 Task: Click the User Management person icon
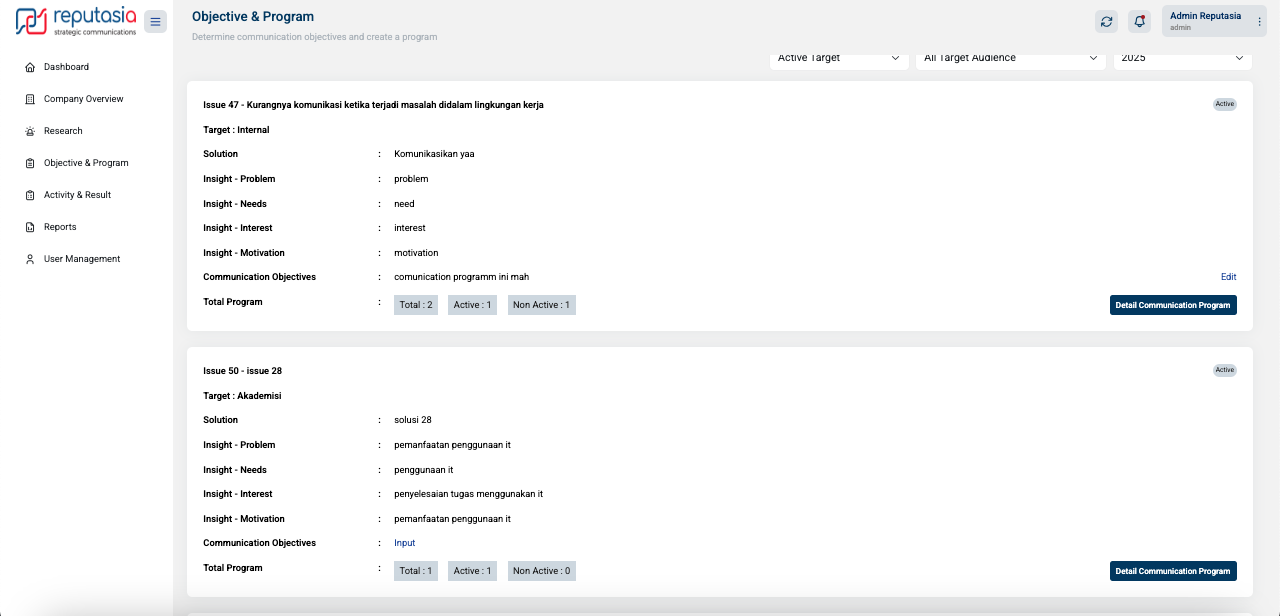click(30, 259)
